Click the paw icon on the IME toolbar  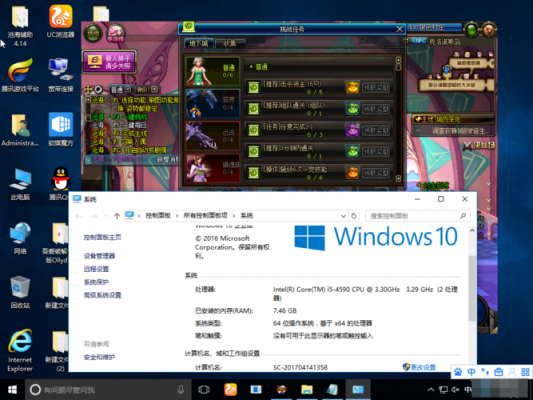(458, 372)
